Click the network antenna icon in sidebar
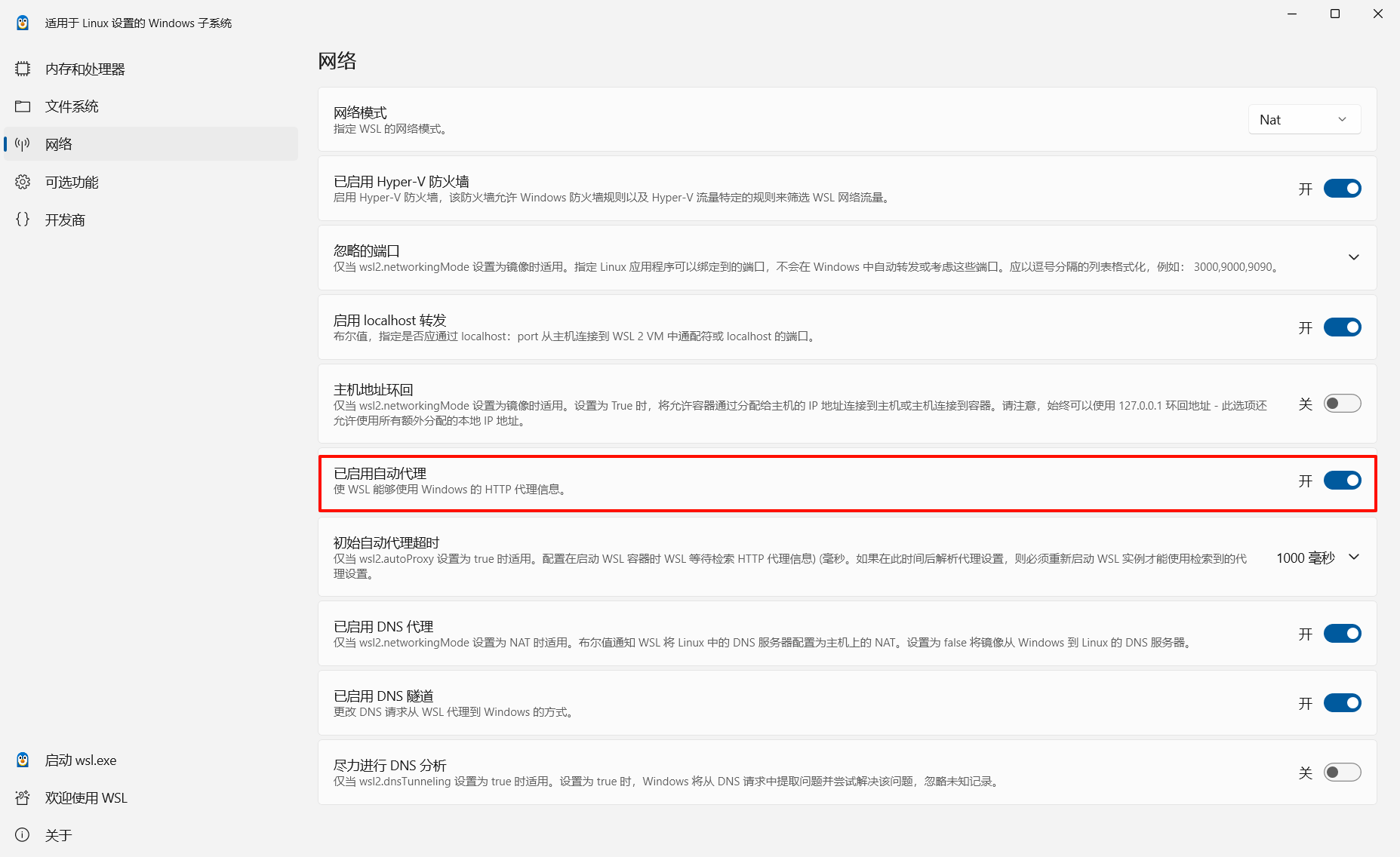Viewport: 1400px width, 857px height. [23, 144]
